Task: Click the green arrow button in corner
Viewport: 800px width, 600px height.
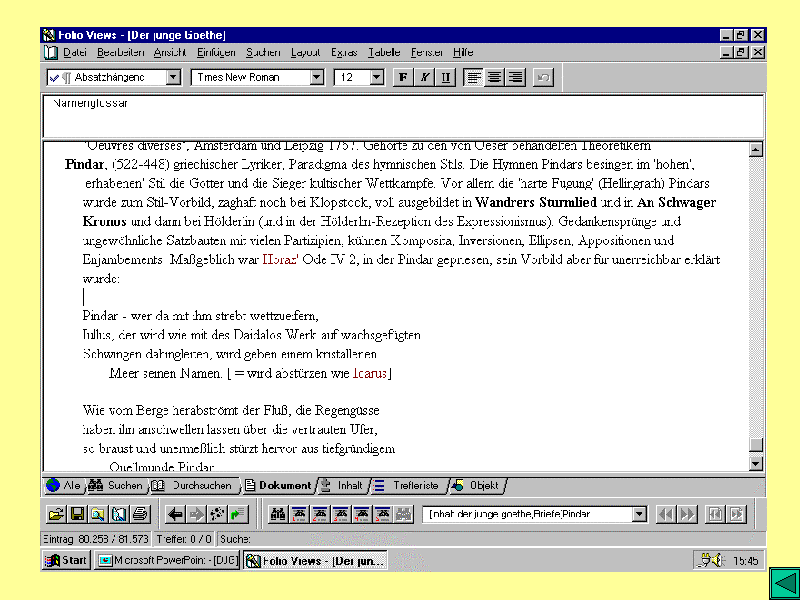Action: pos(783,583)
